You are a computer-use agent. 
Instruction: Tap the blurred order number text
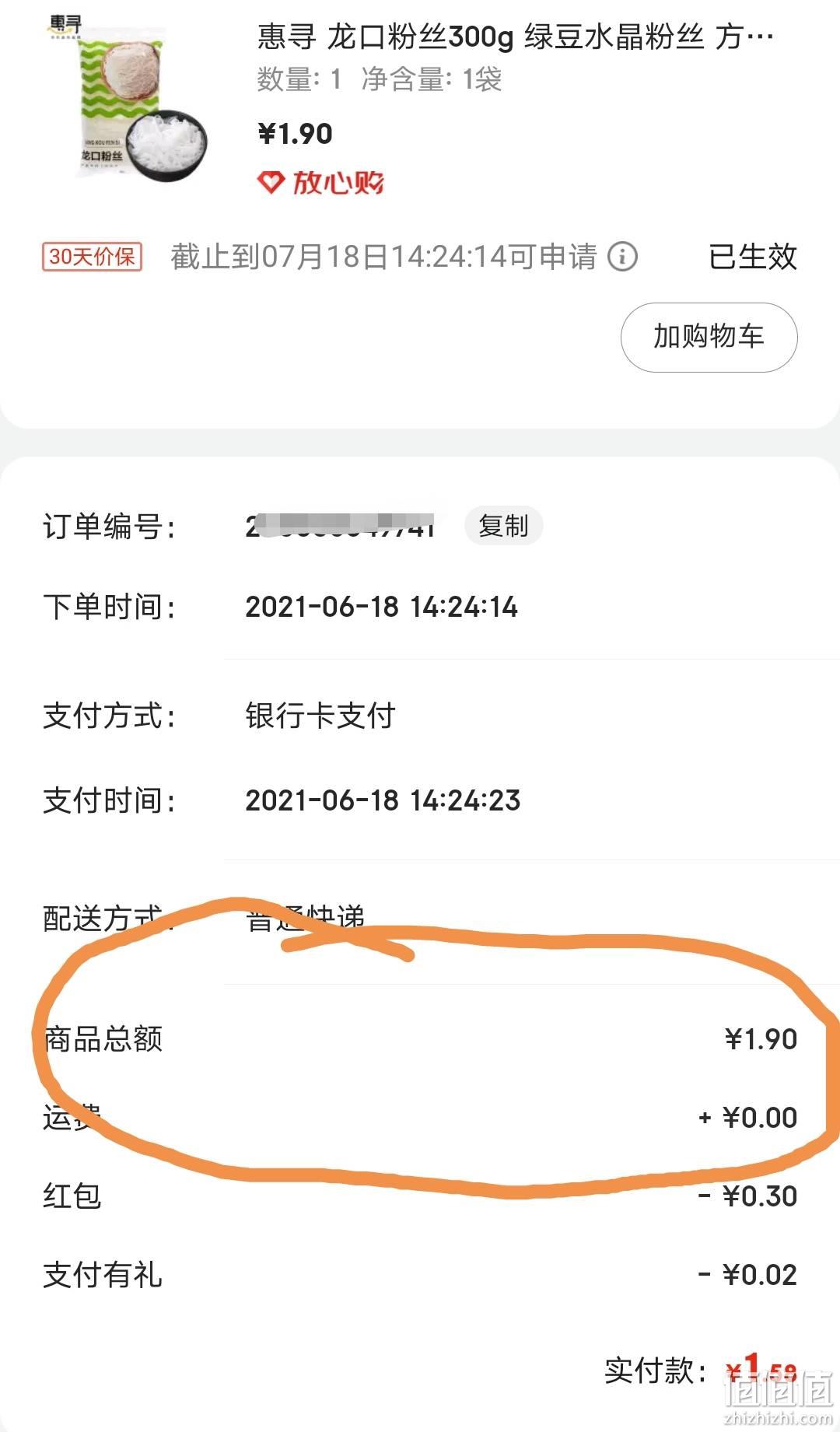(340, 527)
